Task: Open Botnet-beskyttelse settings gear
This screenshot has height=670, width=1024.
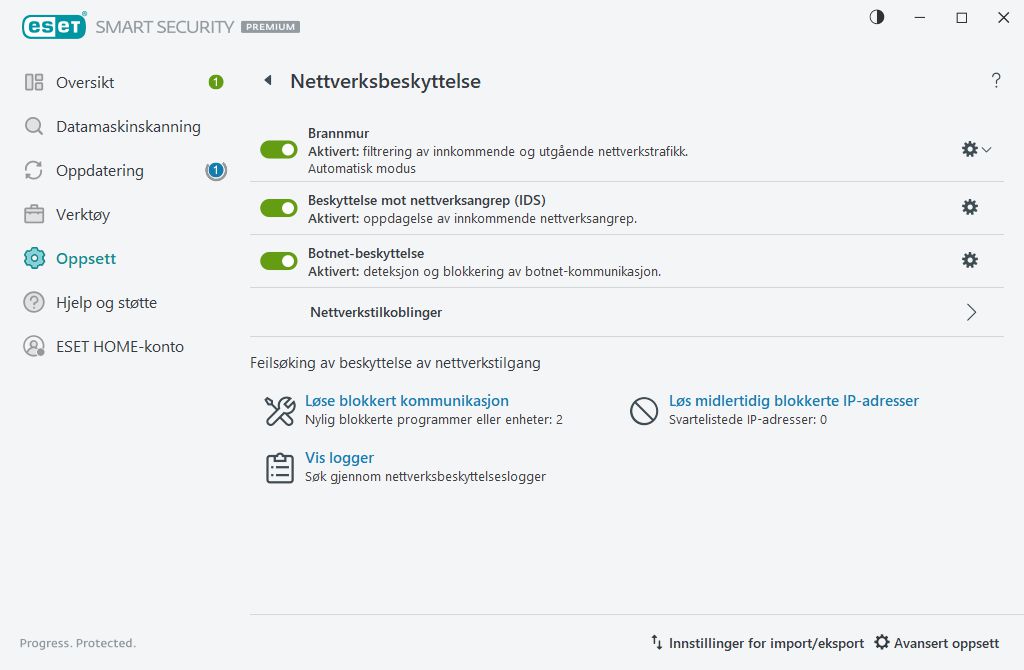Action: [969, 260]
